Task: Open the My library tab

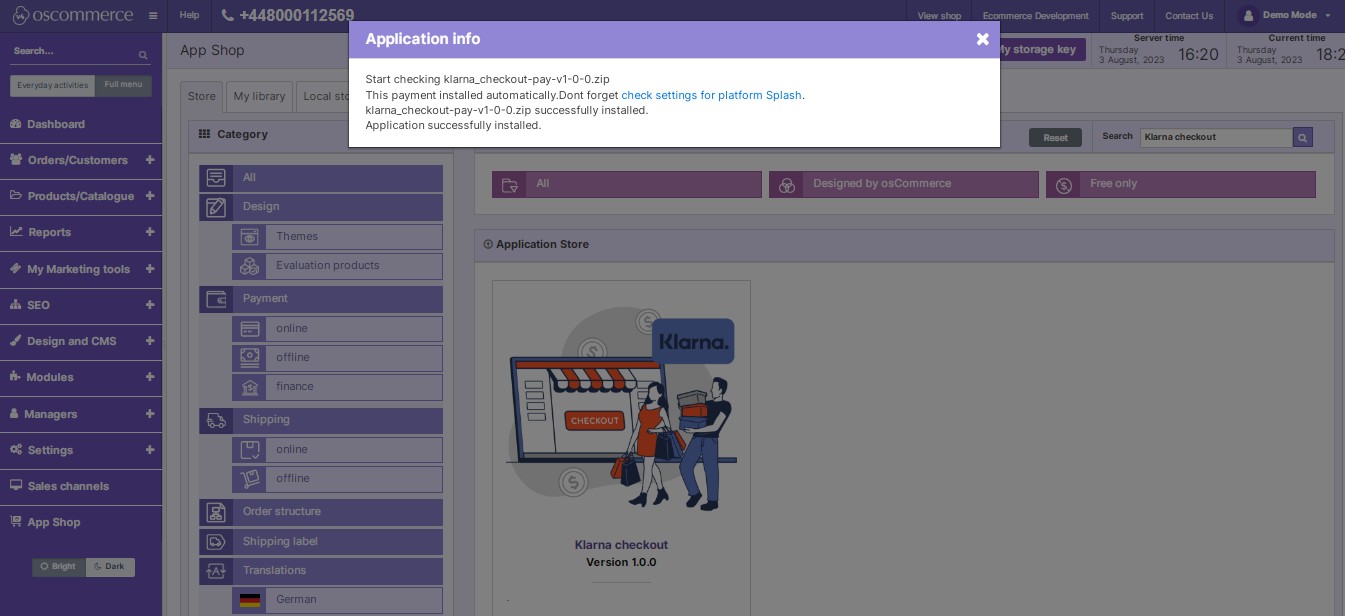Action: (x=259, y=97)
